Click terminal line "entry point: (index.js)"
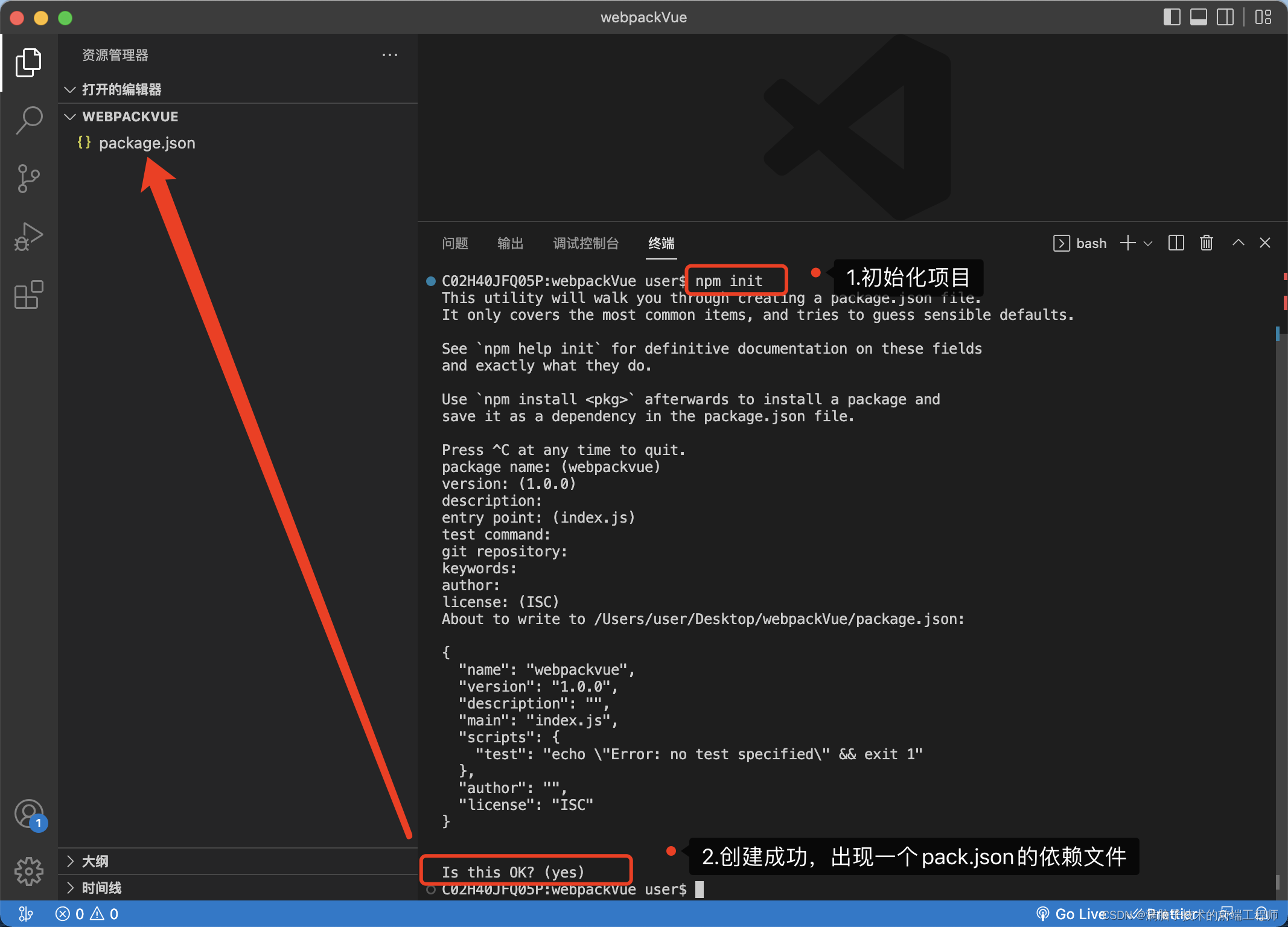The image size is (1288, 927). coord(538,518)
